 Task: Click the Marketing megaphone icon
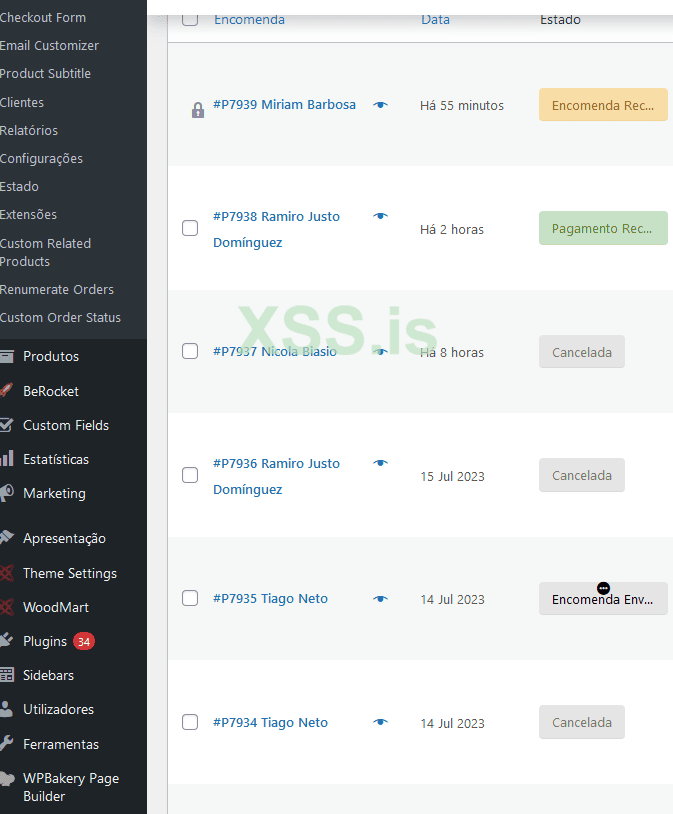(x=7, y=493)
